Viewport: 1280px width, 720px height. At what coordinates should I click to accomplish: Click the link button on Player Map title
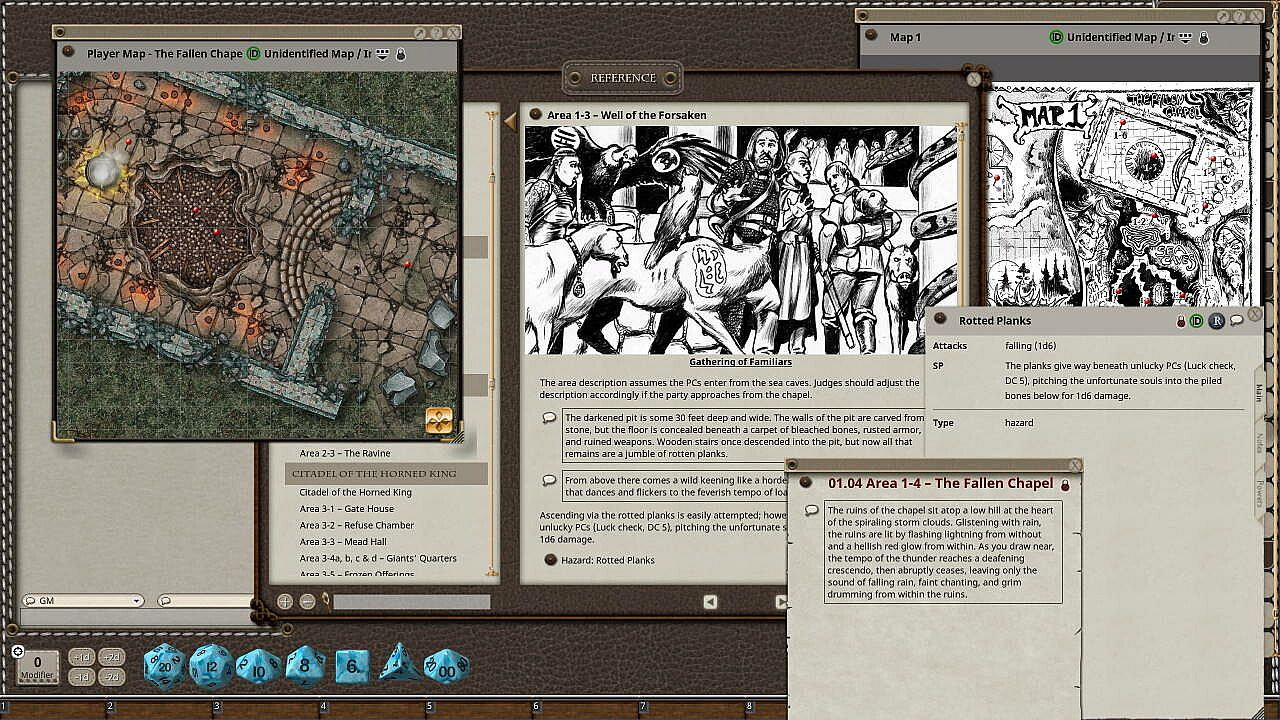coord(68,52)
